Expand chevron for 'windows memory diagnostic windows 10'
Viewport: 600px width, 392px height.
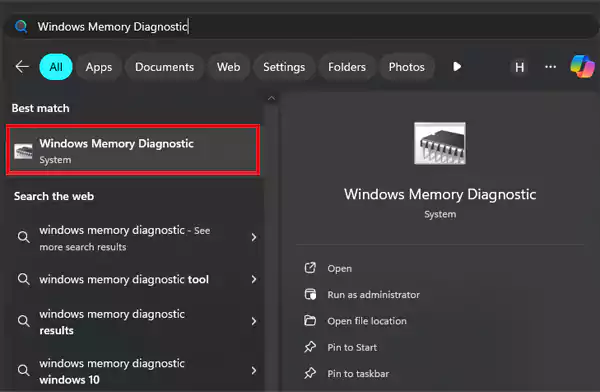(254, 370)
